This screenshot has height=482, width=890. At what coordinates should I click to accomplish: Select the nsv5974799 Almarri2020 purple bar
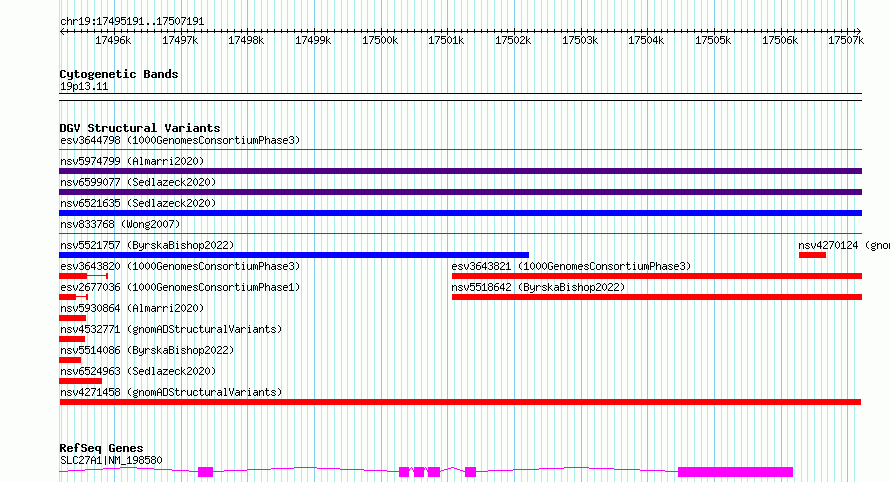click(460, 171)
